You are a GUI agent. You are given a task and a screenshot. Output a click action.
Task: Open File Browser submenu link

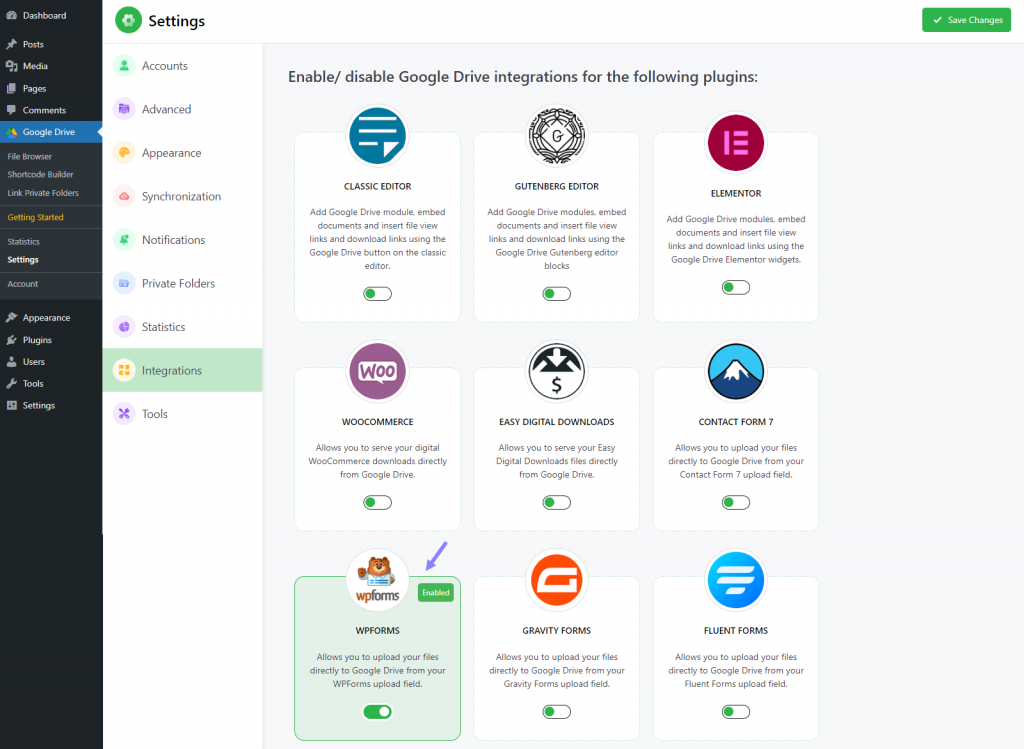tap(29, 156)
